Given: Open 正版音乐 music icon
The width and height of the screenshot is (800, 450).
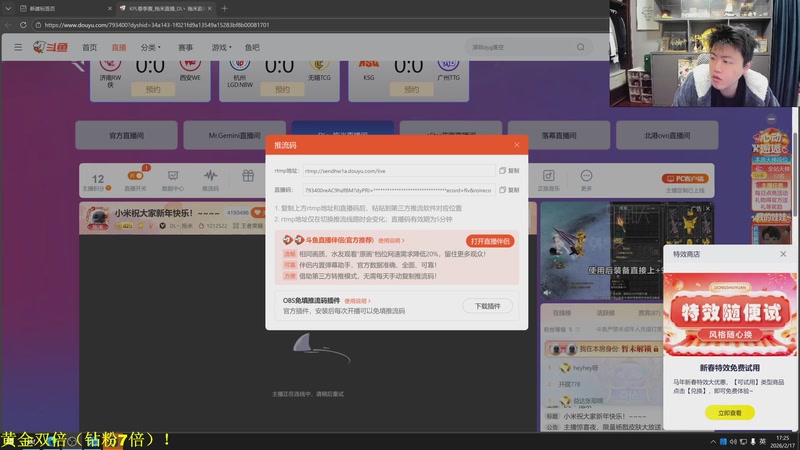Looking at the screenshot, I should tap(548, 180).
